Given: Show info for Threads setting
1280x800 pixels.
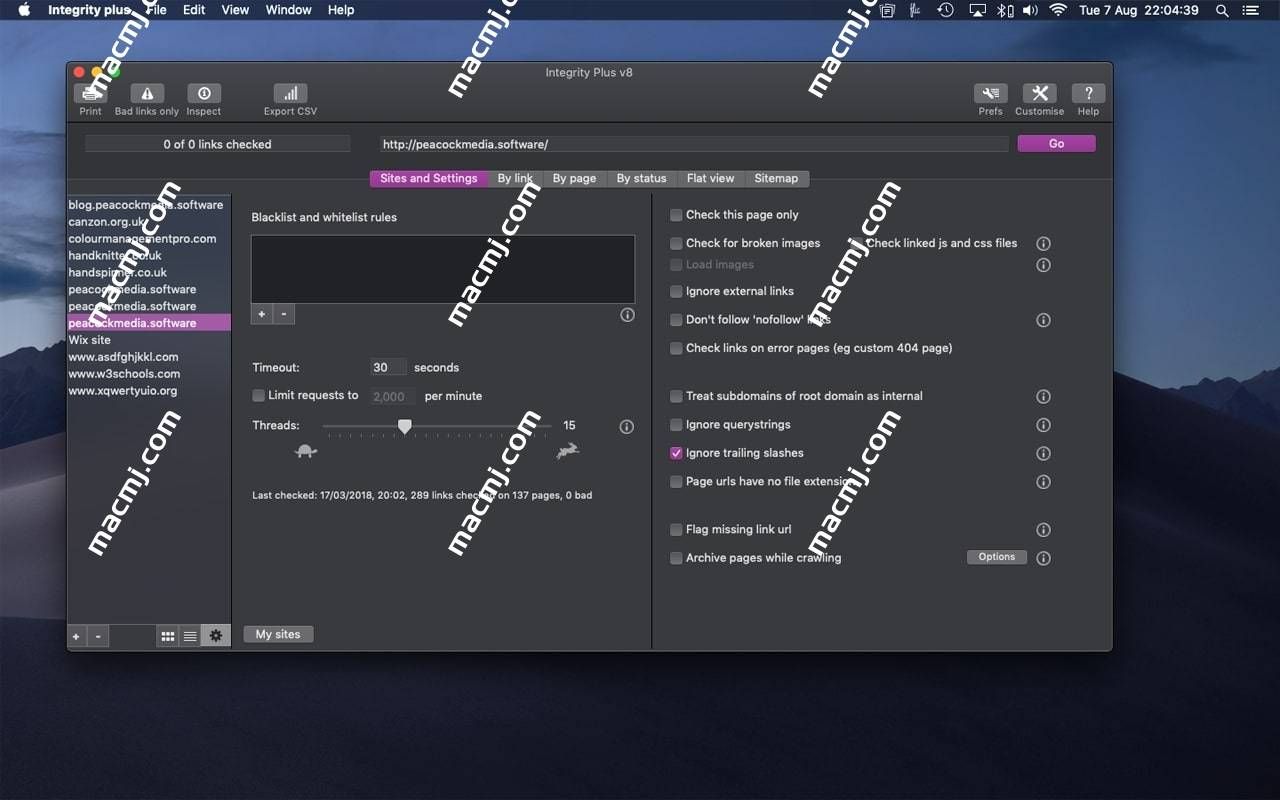Looking at the screenshot, I should click(627, 427).
